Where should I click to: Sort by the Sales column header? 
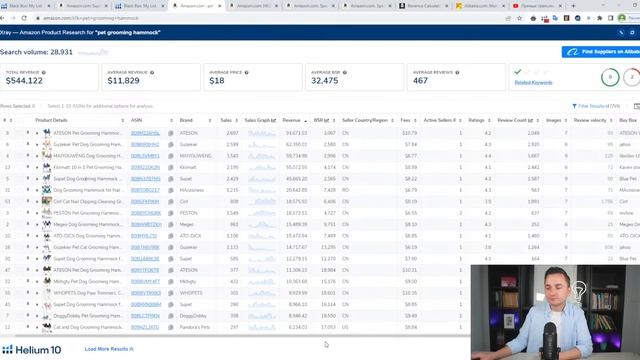tap(226, 120)
